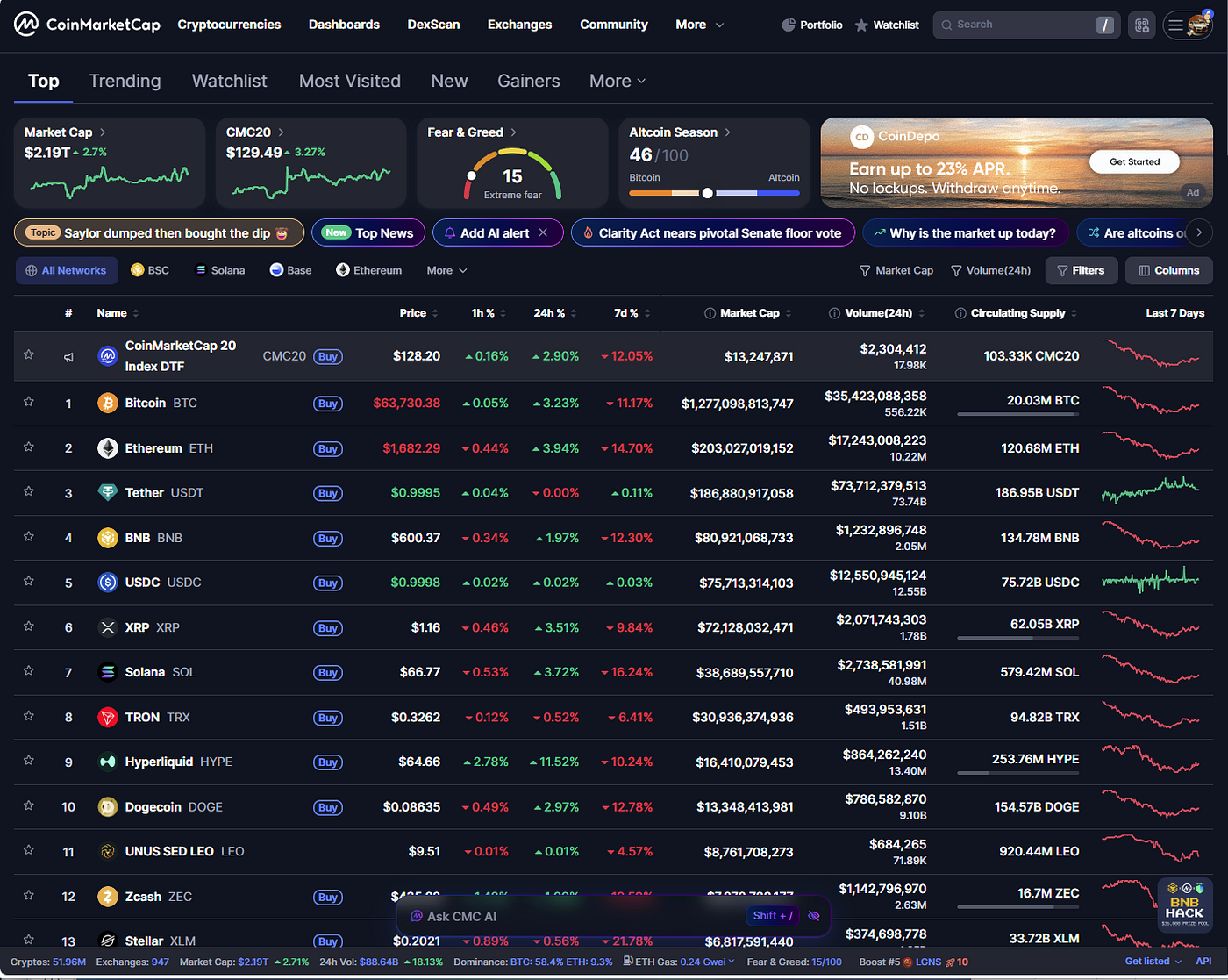
Task: Toggle the watchlist star for row 7 Solana
Action: click(29, 670)
